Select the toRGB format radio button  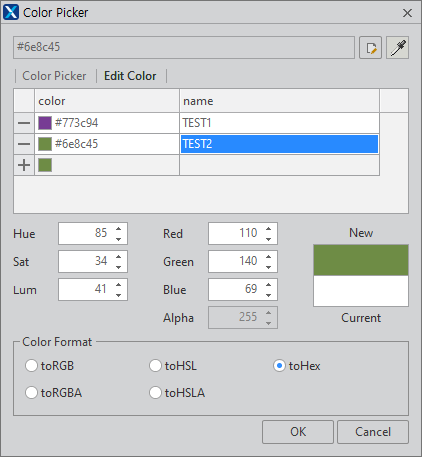tap(31, 366)
